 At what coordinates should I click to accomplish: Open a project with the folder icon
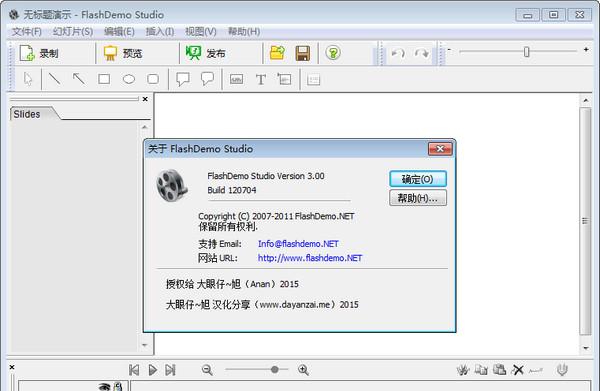[277, 53]
